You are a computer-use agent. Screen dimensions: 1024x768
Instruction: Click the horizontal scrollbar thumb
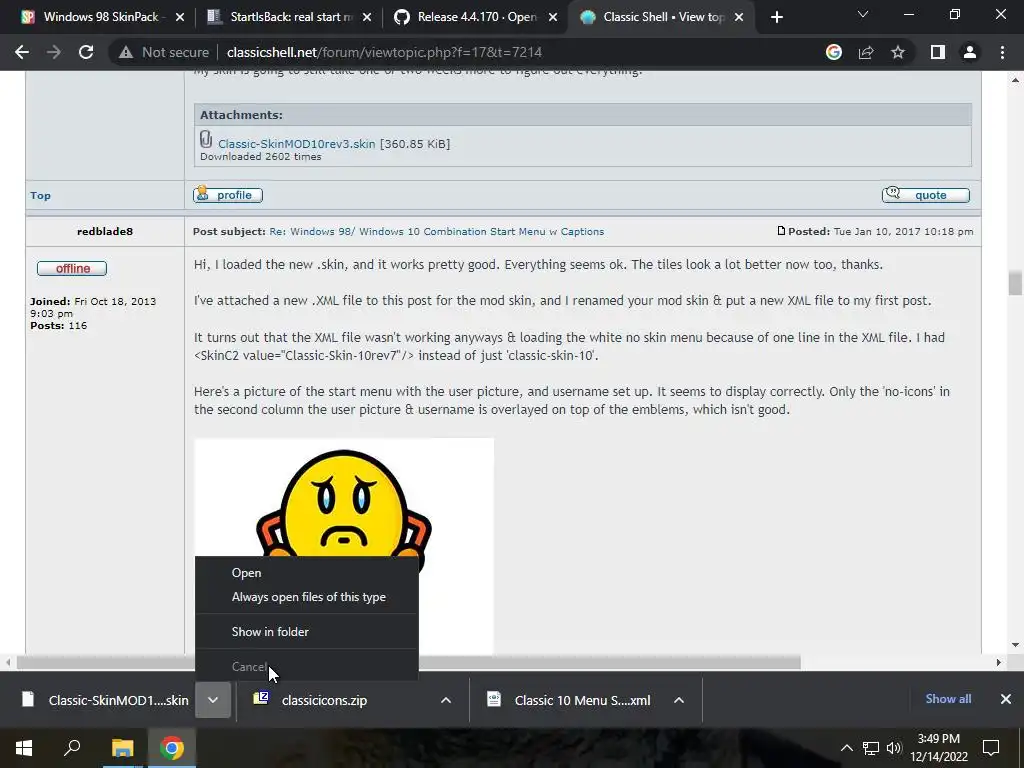(409, 662)
